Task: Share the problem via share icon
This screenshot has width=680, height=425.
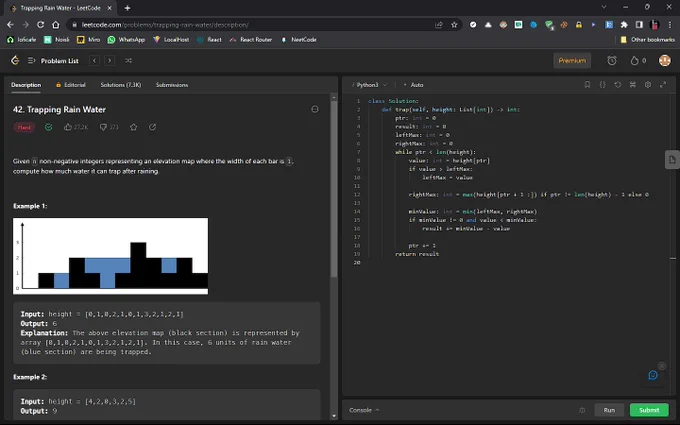Action: (152, 127)
